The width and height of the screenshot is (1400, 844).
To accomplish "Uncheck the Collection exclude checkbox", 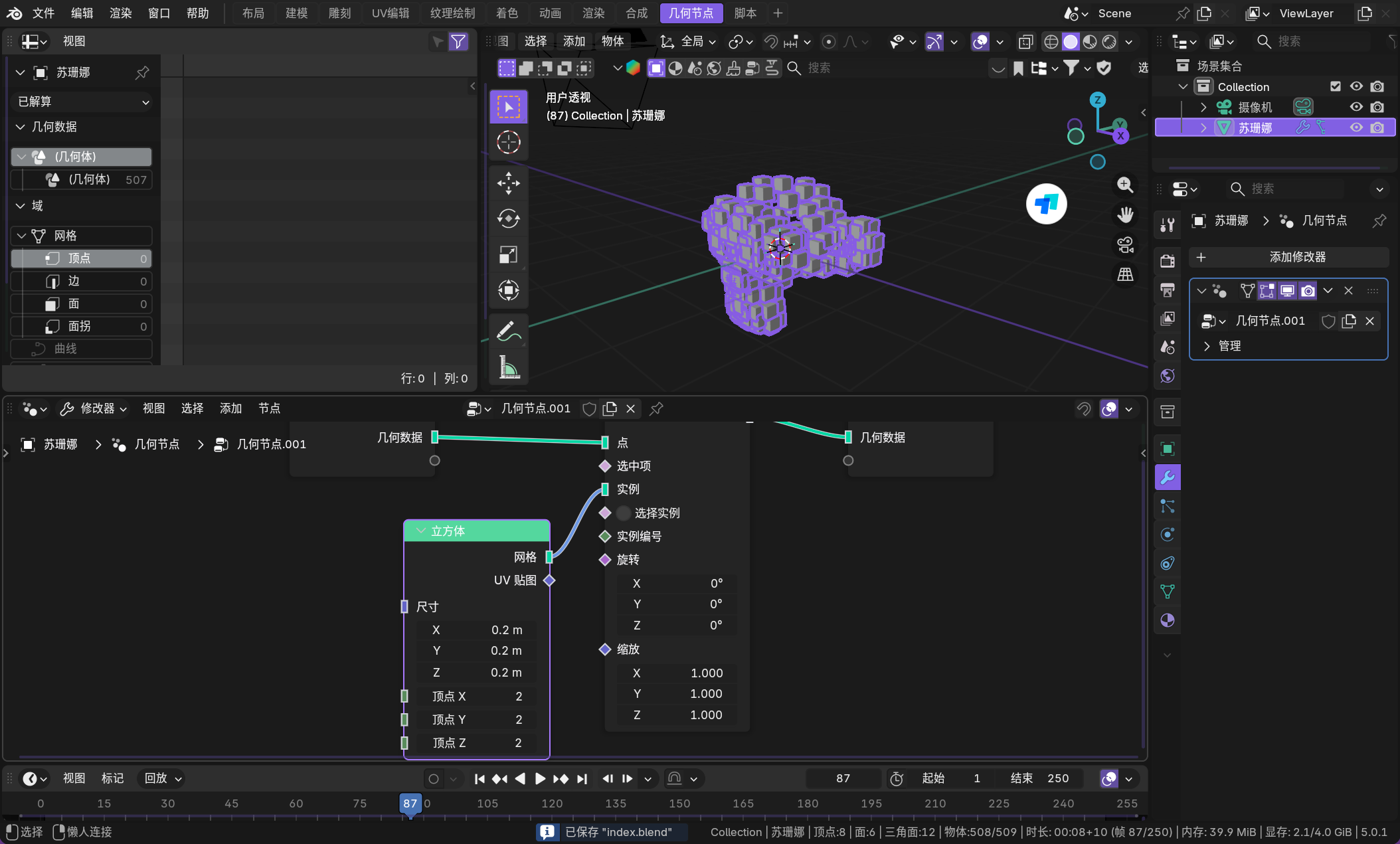I will pyautogui.click(x=1336, y=86).
